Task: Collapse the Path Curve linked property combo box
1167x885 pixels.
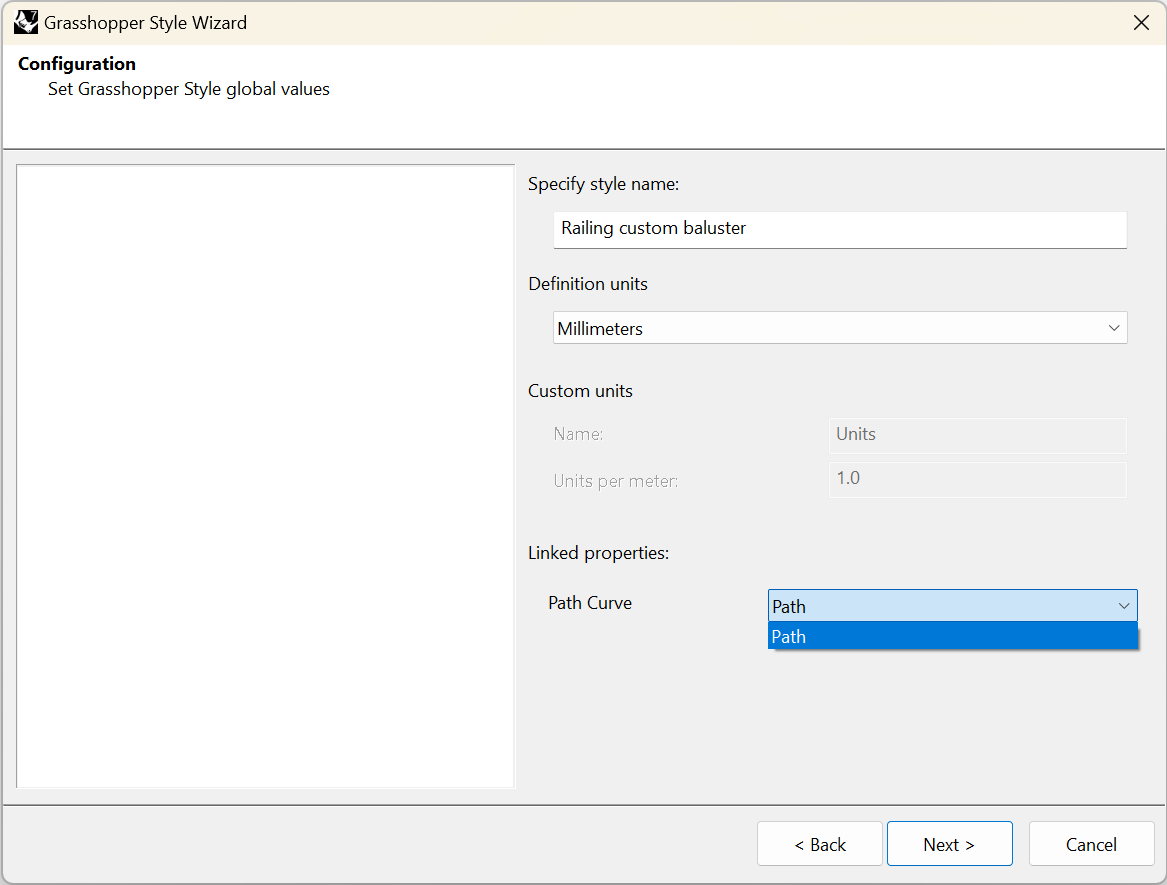Action: point(952,606)
